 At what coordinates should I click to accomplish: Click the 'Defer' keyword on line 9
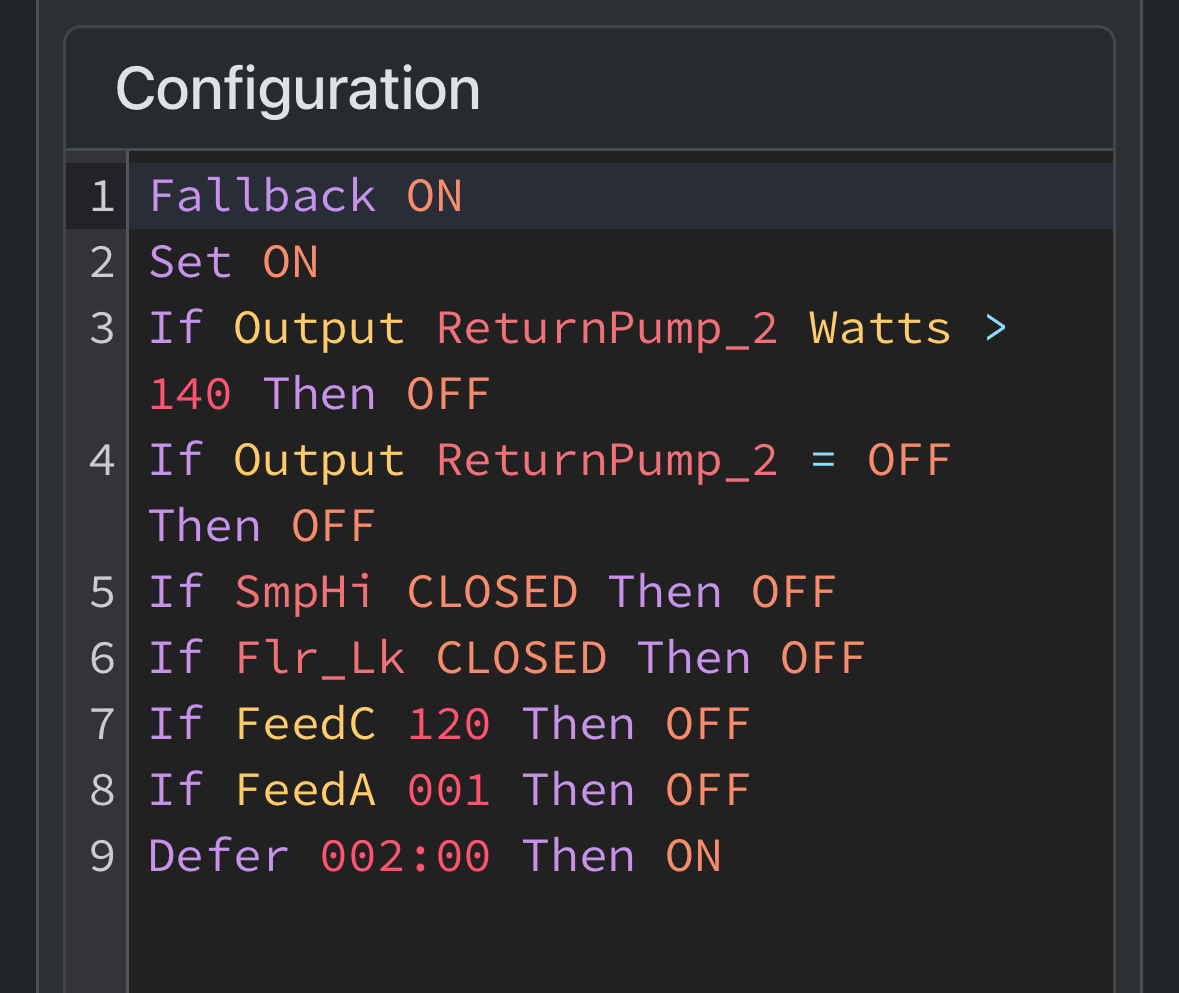click(219, 856)
